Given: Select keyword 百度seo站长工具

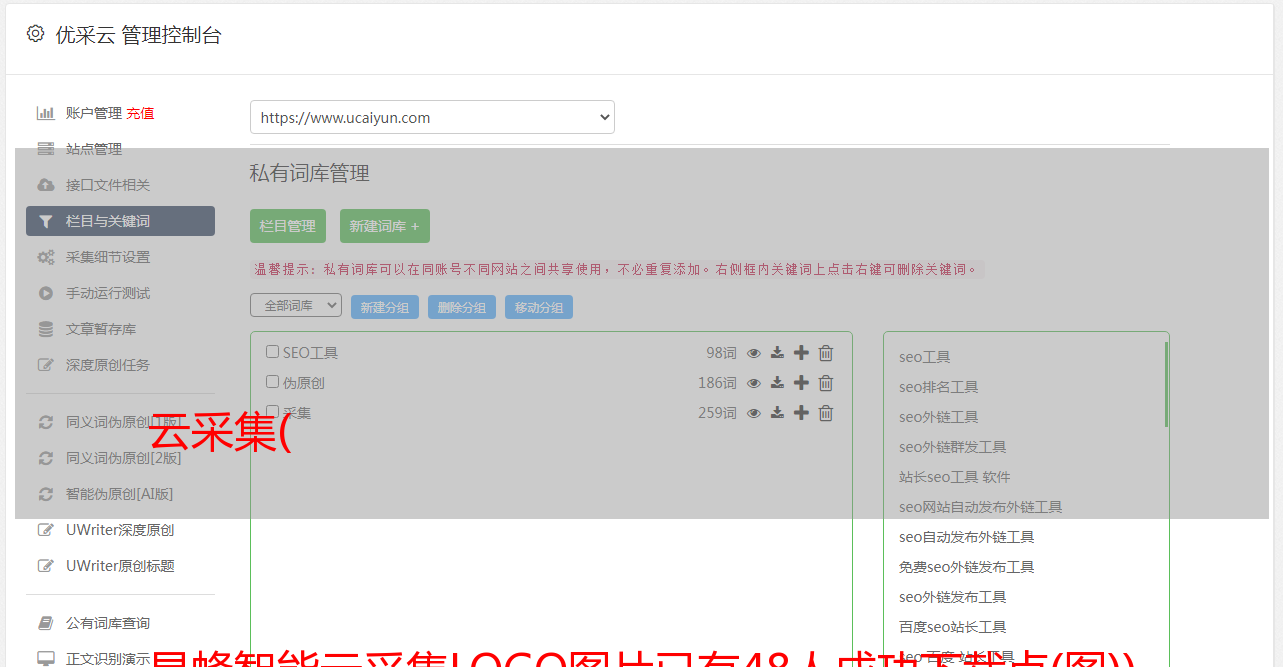Looking at the screenshot, I should 953,627.
